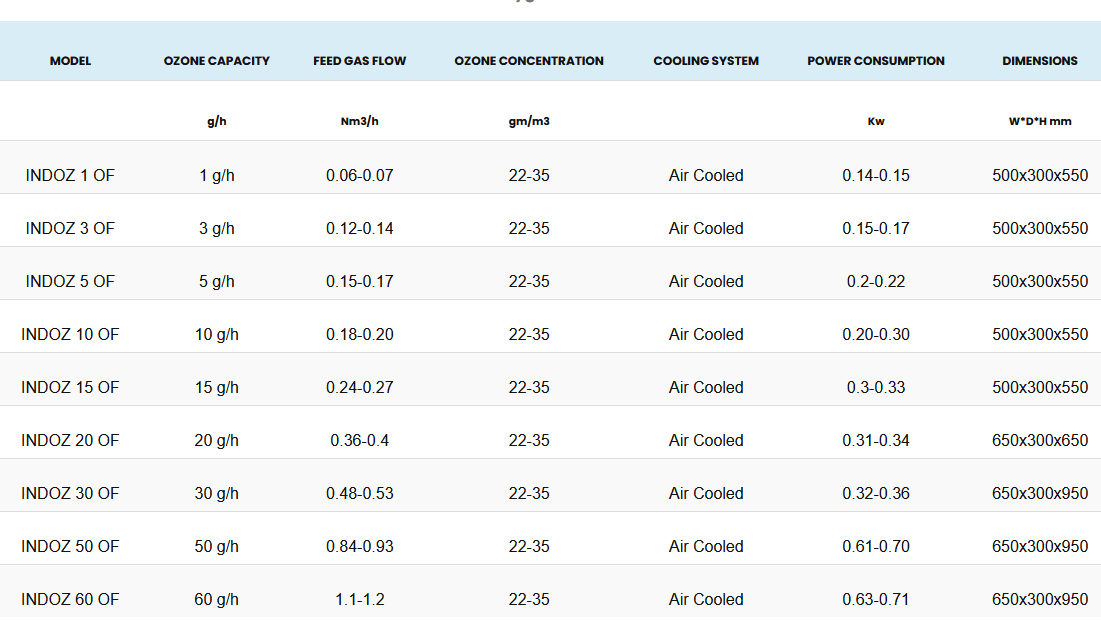Click the POWER CONSUMPTION column header
Image resolution: width=1101 pixels, height=621 pixels.
click(x=876, y=61)
